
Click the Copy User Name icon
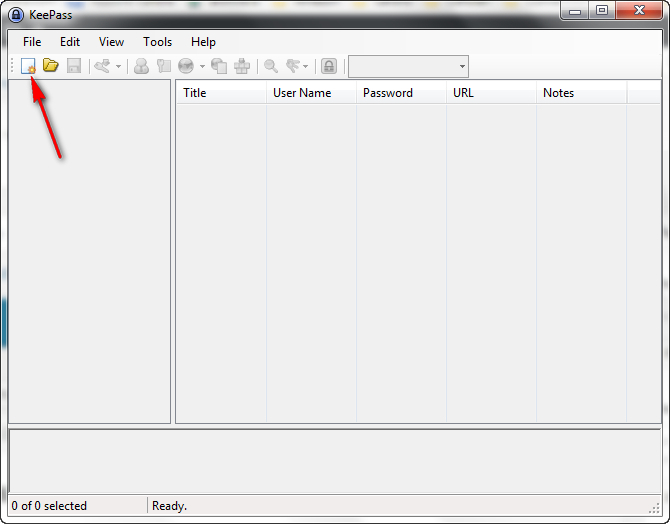pyautogui.click(x=141, y=66)
